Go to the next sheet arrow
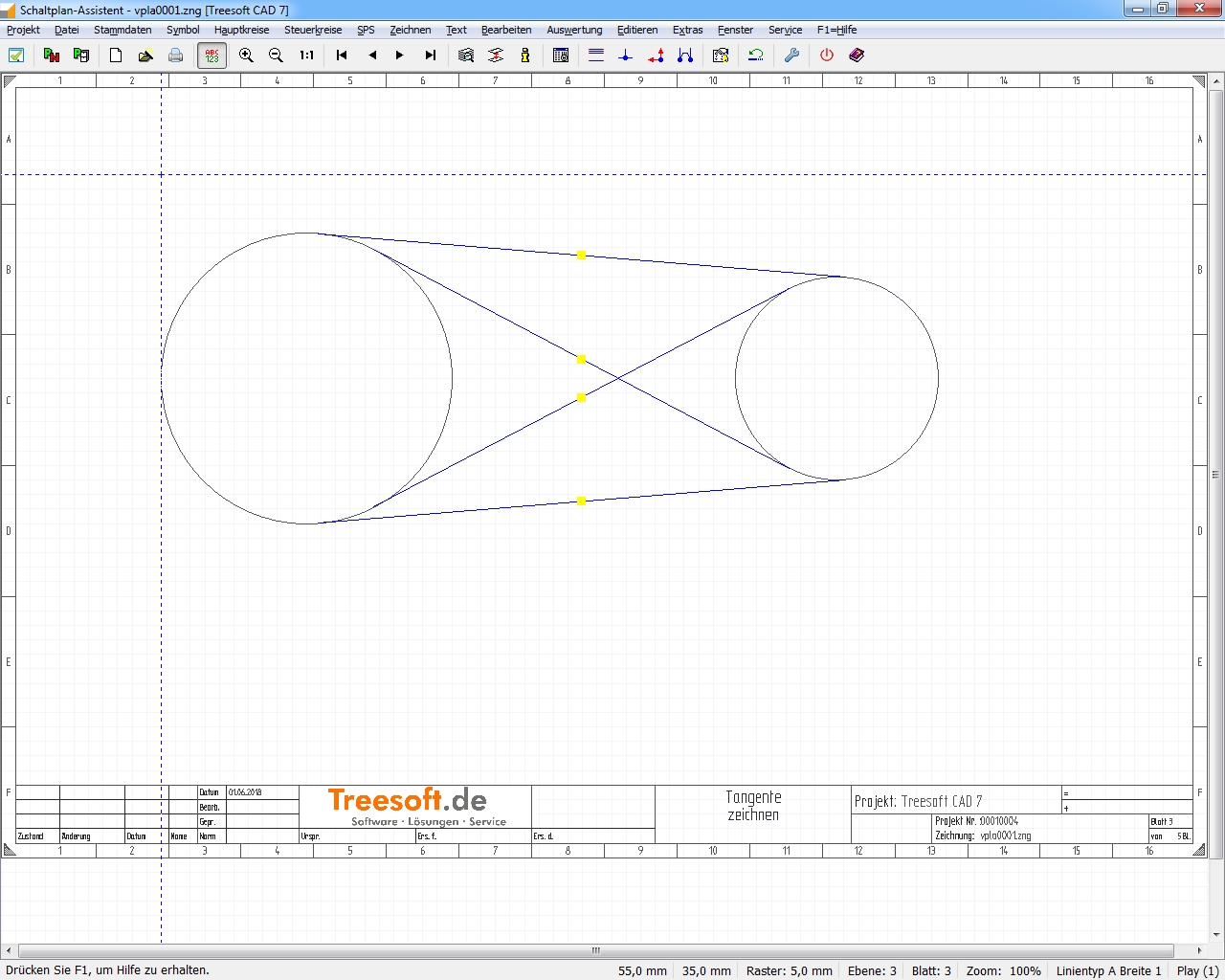This screenshot has height=980, width=1225. (x=400, y=56)
